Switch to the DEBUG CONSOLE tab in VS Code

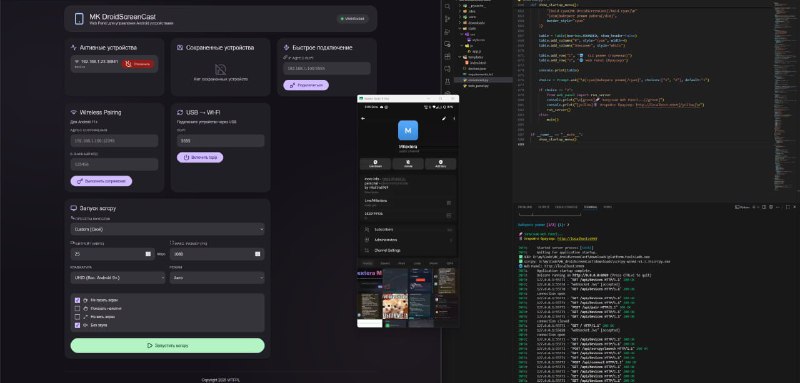pyautogui.click(x=566, y=207)
